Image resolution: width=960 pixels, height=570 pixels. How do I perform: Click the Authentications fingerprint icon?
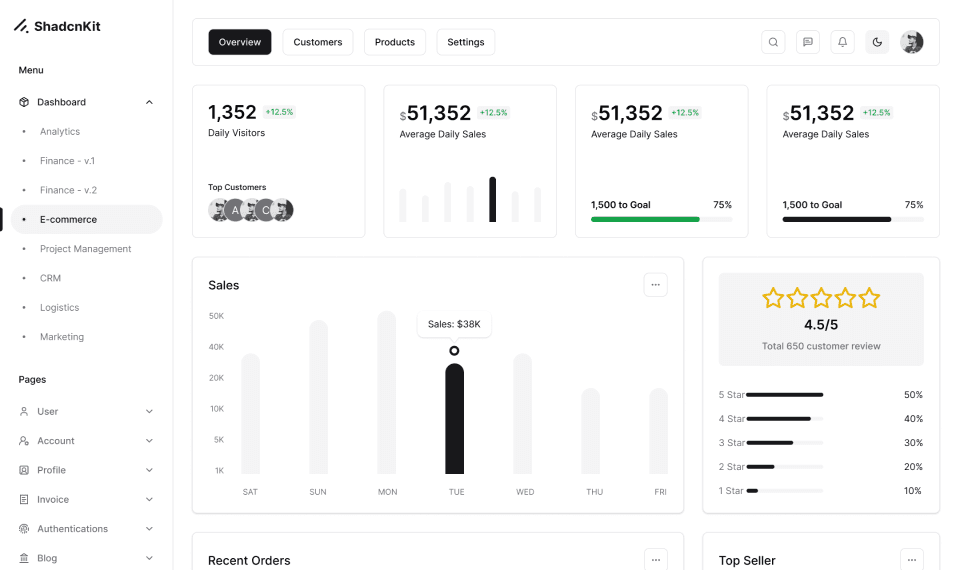24,529
